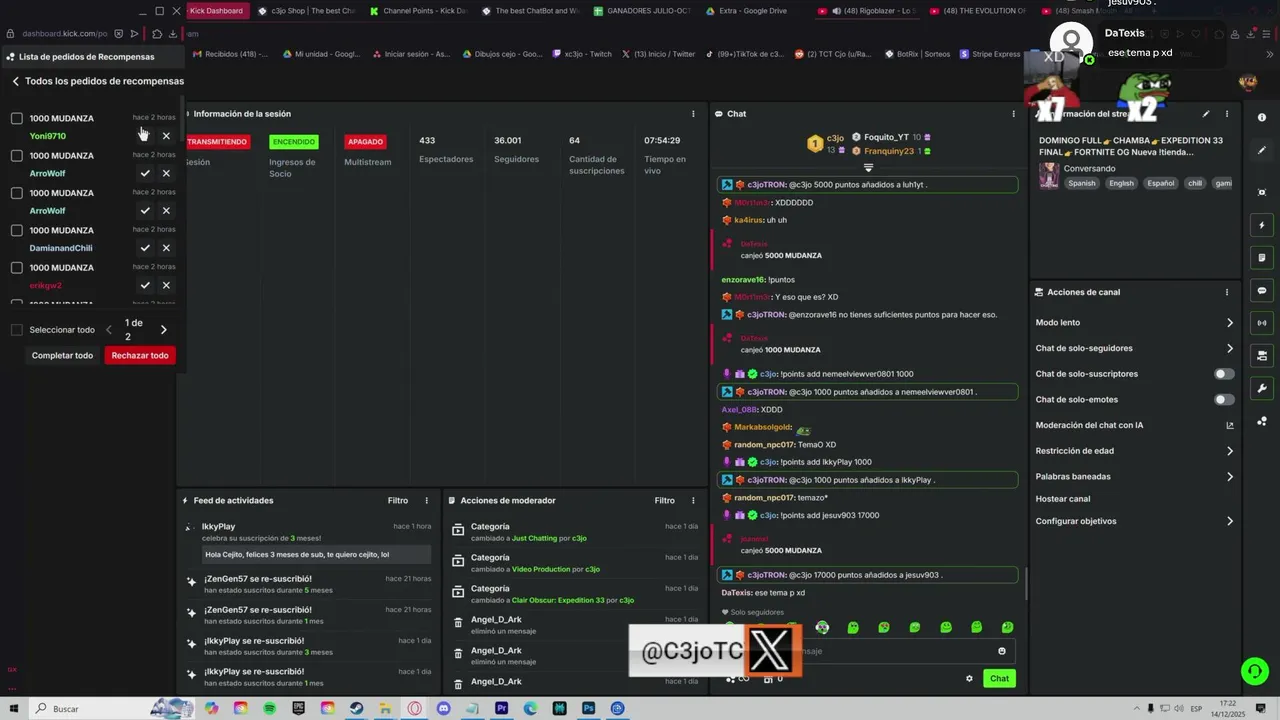This screenshot has height=720, width=1280.
Task: Click Rechazar todo button
Action: pyautogui.click(x=140, y=356)
